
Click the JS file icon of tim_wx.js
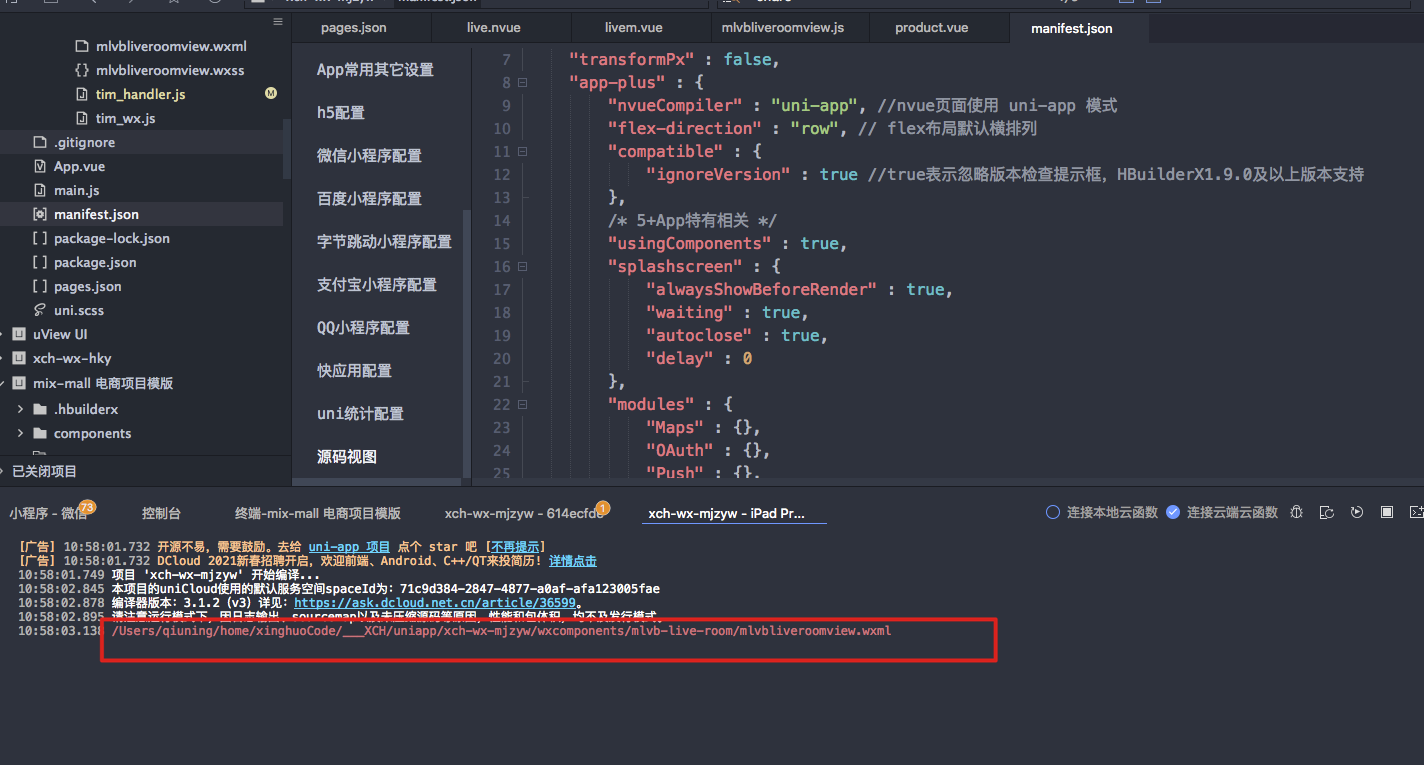[x=82, y=118]
